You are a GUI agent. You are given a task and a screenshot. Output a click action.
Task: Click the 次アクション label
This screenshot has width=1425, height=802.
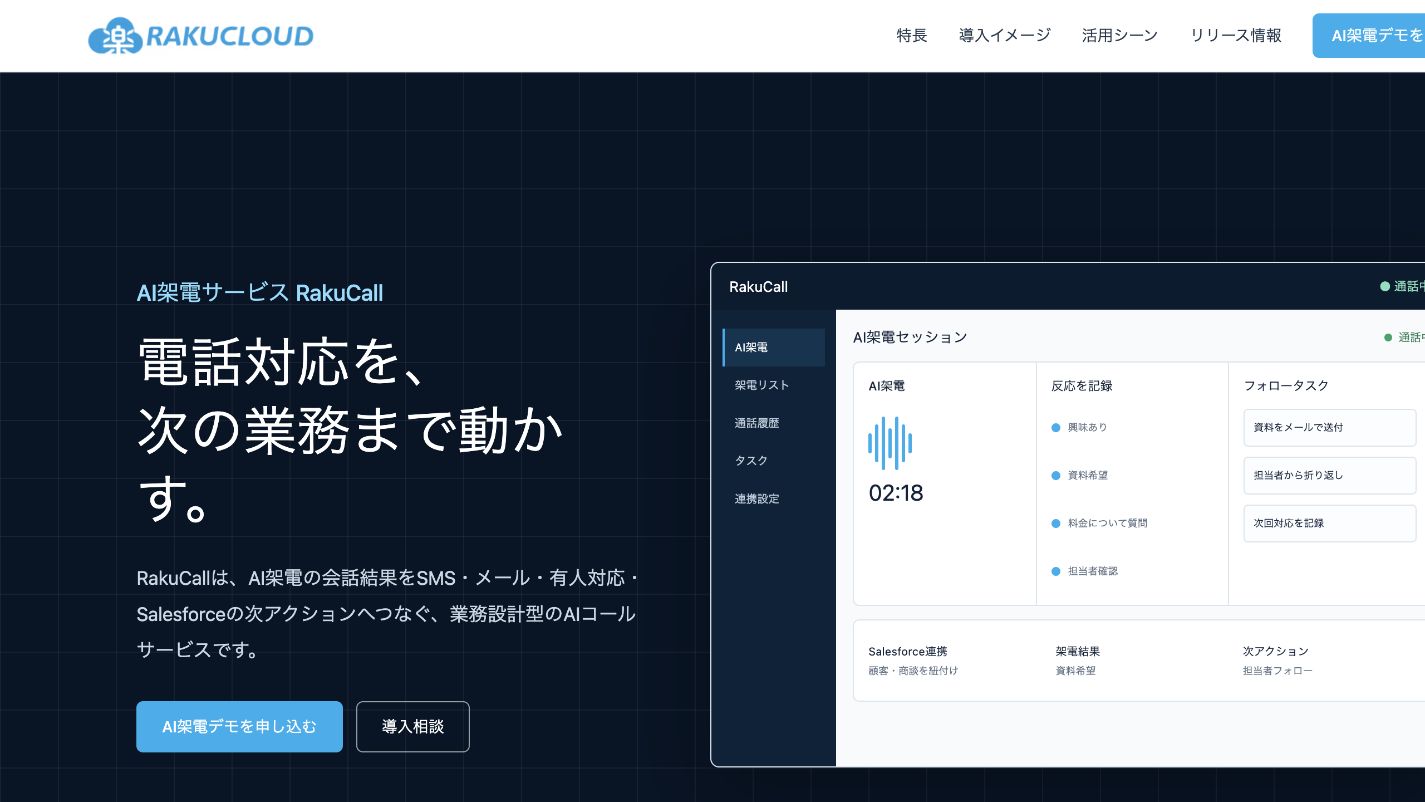coord(1276,652)
